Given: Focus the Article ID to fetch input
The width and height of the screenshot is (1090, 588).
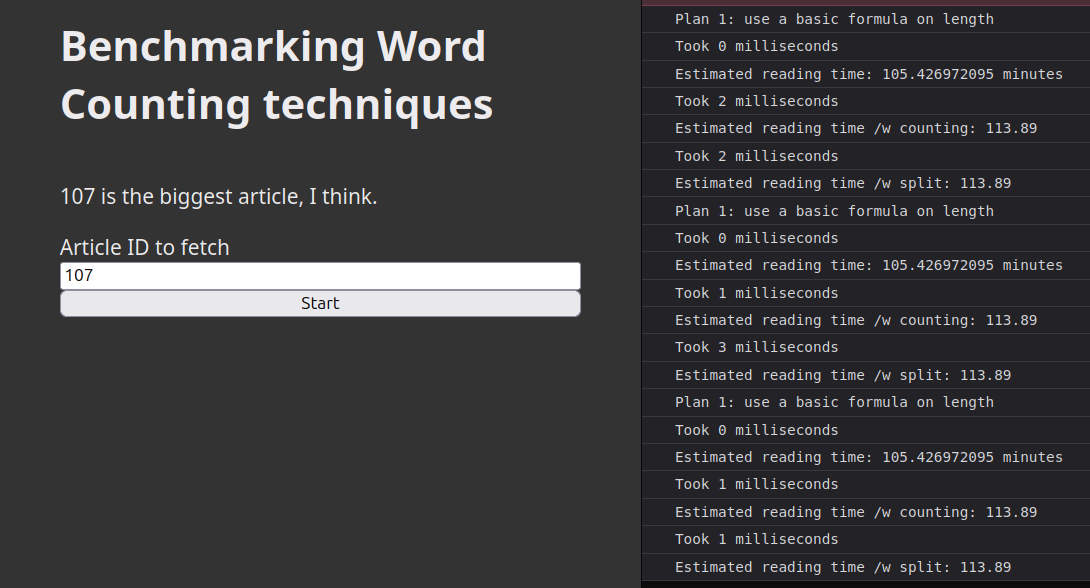Looking at the screenshot, I should [x=320, y=276].
